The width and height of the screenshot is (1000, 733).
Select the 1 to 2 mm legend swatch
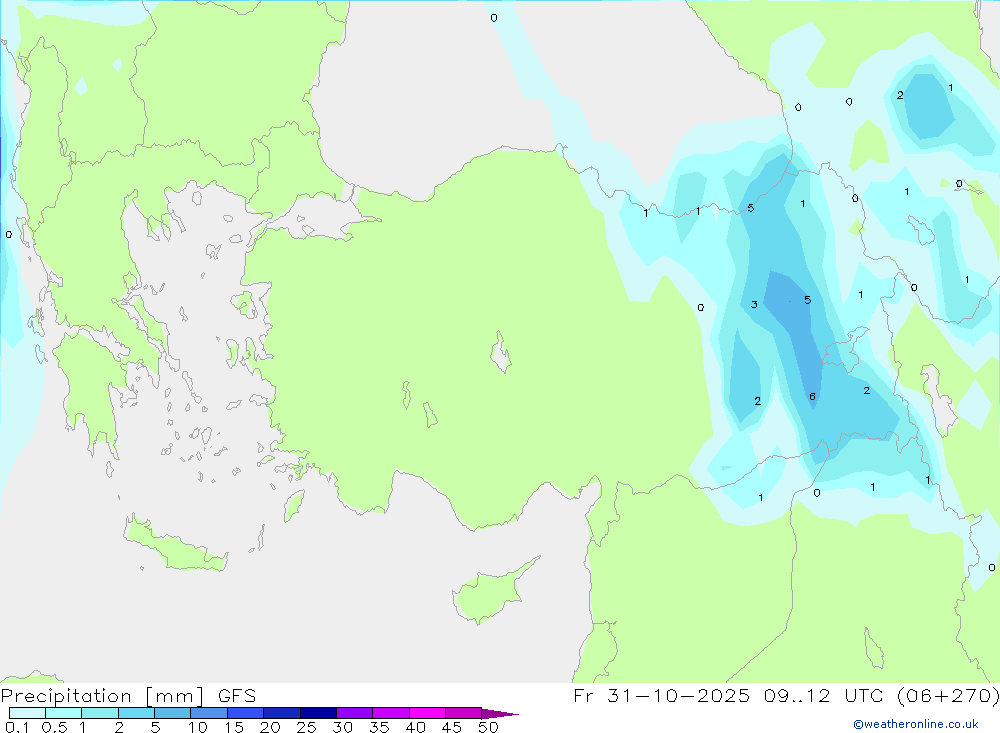pos(99,713)
